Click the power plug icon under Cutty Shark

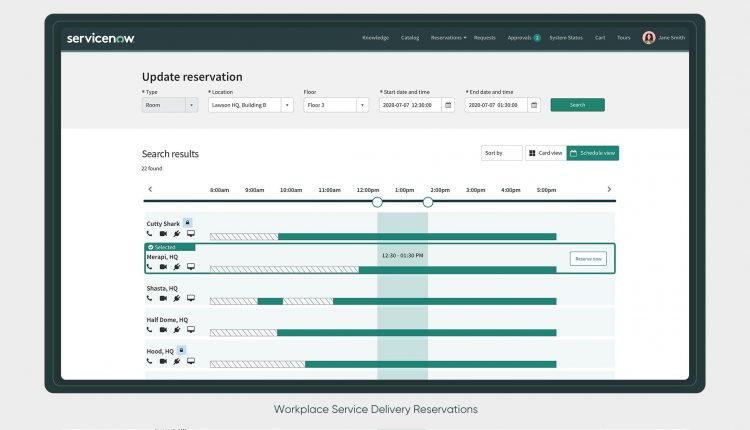tap(176, 234)
